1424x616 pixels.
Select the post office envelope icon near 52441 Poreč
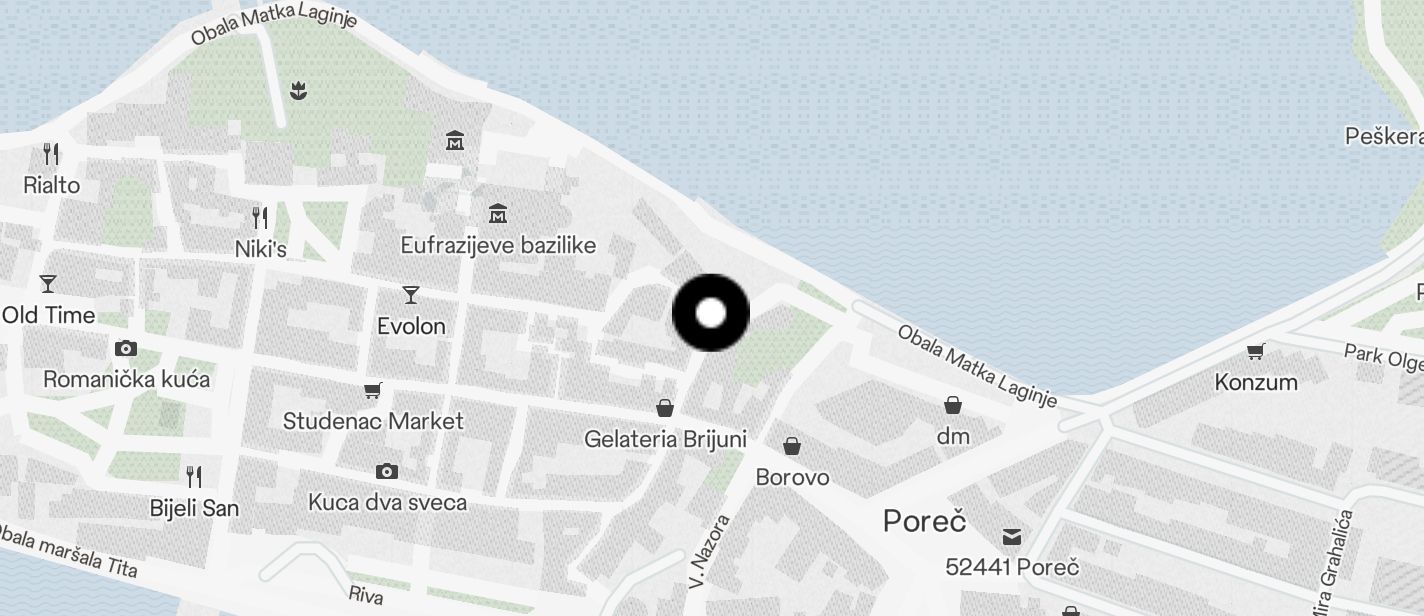pyautogui.click(x=1013, y=537)
